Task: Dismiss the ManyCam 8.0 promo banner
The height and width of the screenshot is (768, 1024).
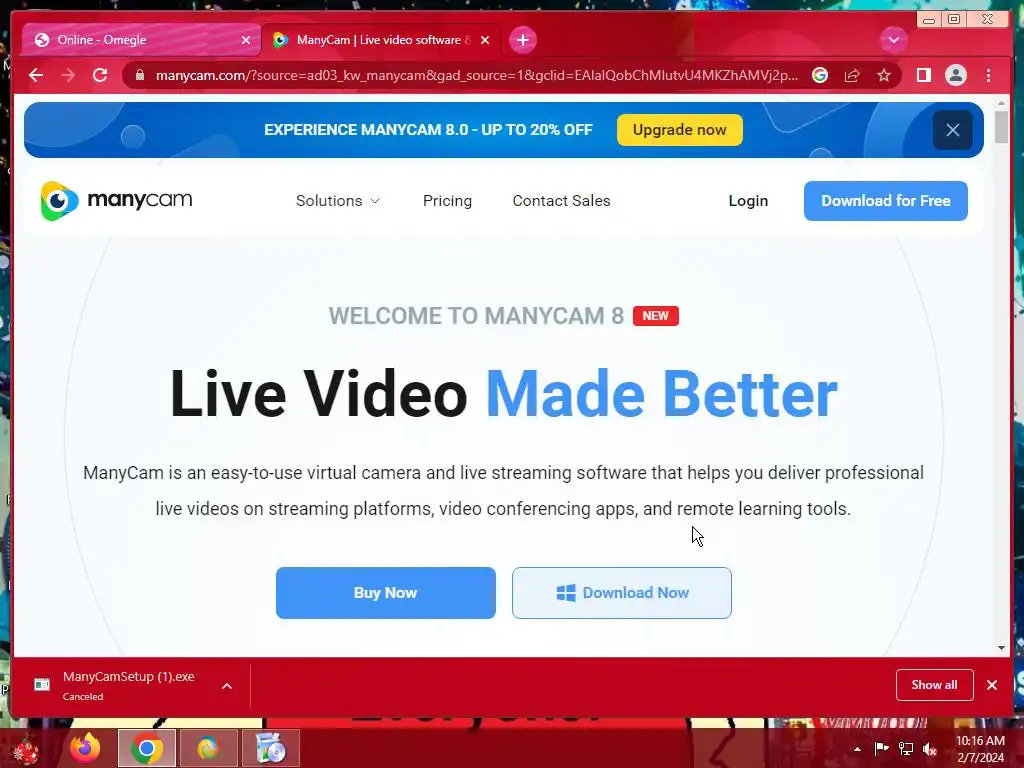Action: click(x=952, y=130)
